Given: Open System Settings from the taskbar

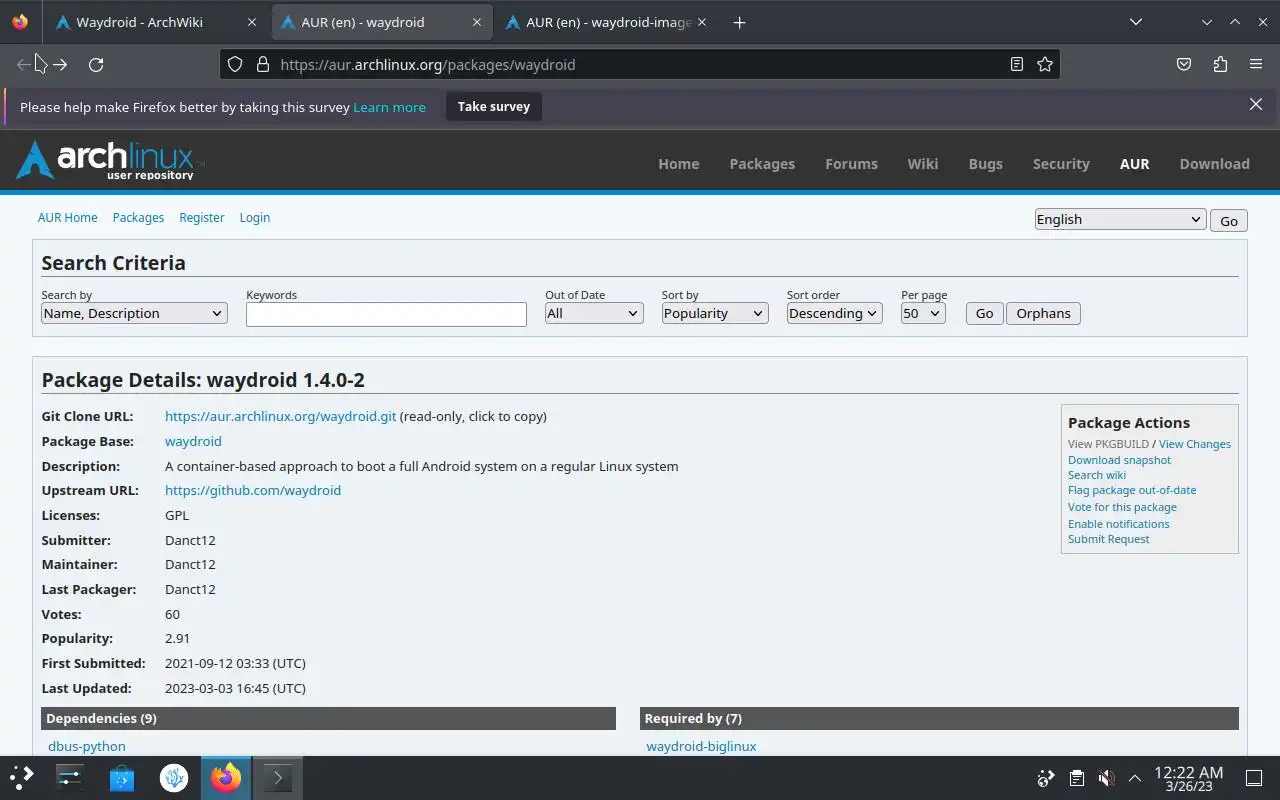Looking at the screenshot, I should click(69, 777).
